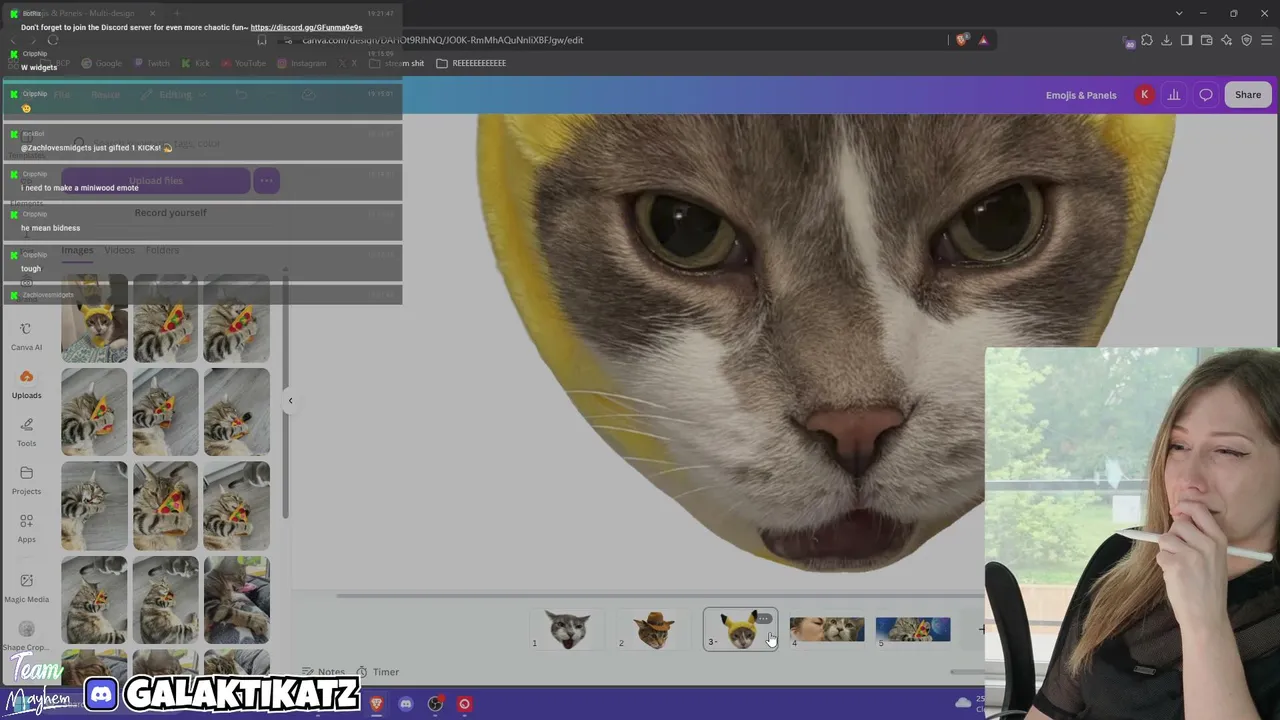Viewport: 1280px width, 720px height.
Task: Open the browser extensions puzzle icon
Action: [x=1147, y=40]
